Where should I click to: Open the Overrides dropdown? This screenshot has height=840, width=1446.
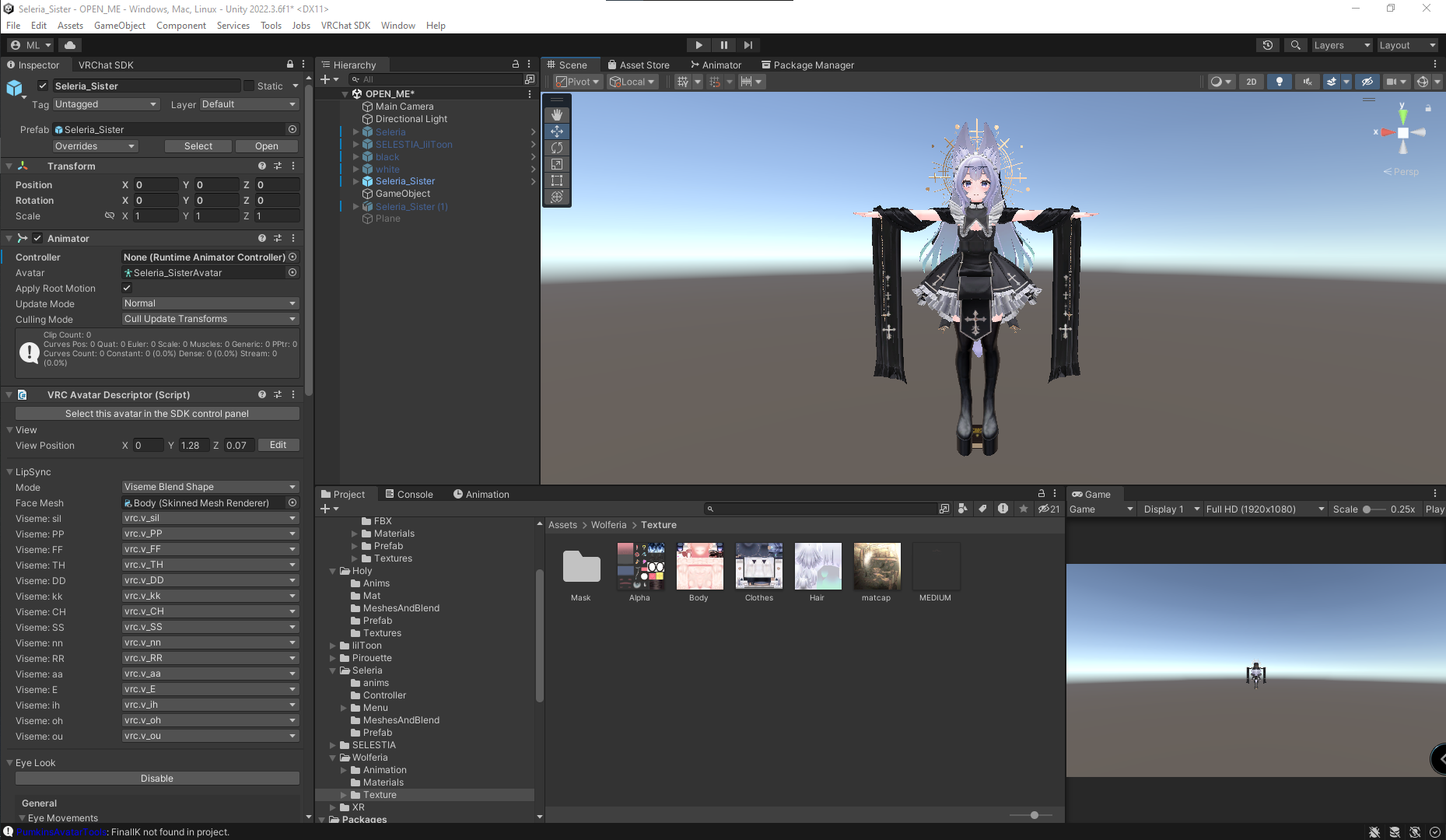(x=95, y=146)
